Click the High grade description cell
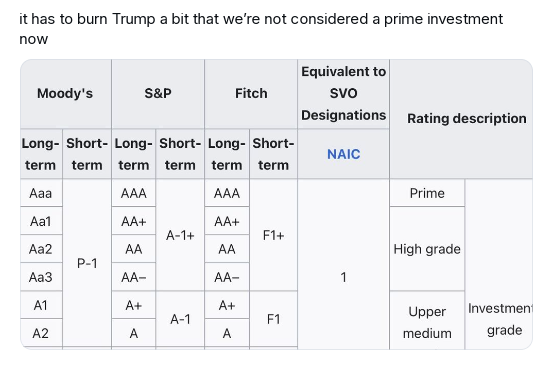The image size is (545, 366). (x=427, y=249)
